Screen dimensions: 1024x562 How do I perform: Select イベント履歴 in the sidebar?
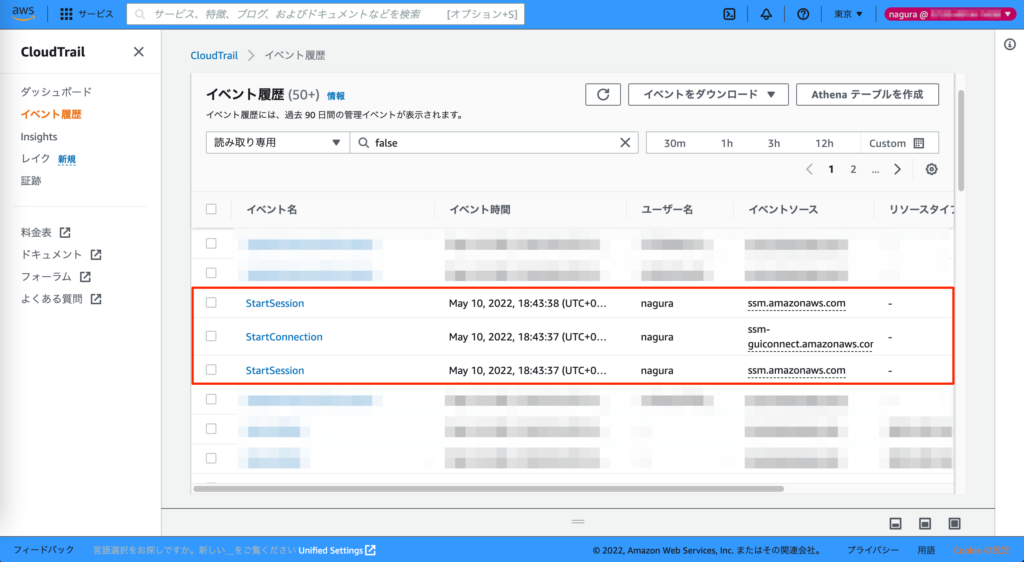coord(51,114)
